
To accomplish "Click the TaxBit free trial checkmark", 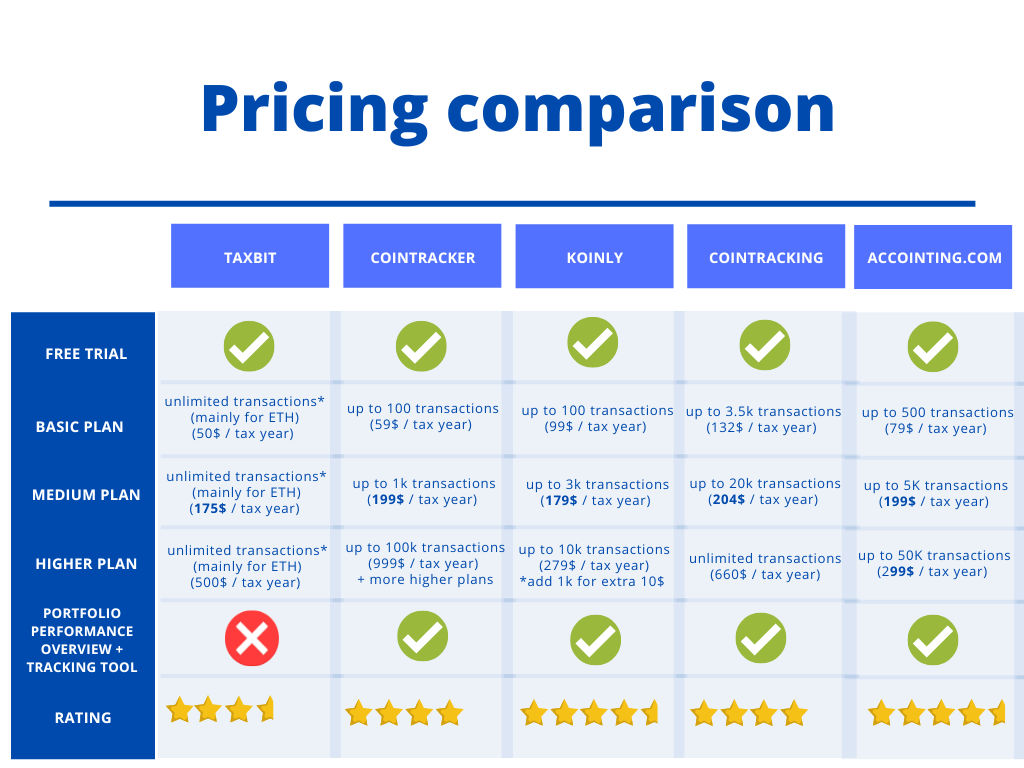I will point(249,346).
